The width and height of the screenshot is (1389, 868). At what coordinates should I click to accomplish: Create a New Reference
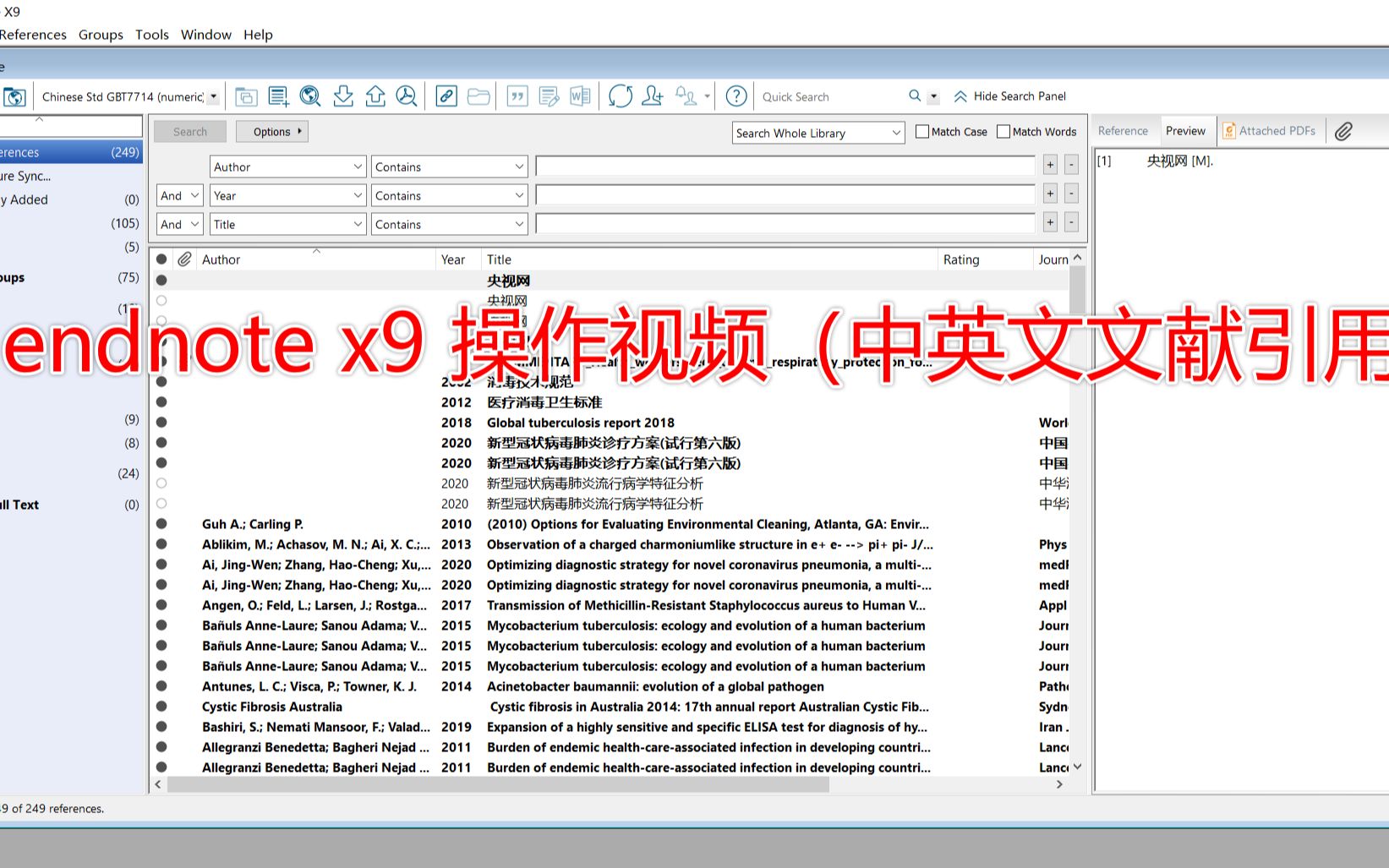pos(278,96)
